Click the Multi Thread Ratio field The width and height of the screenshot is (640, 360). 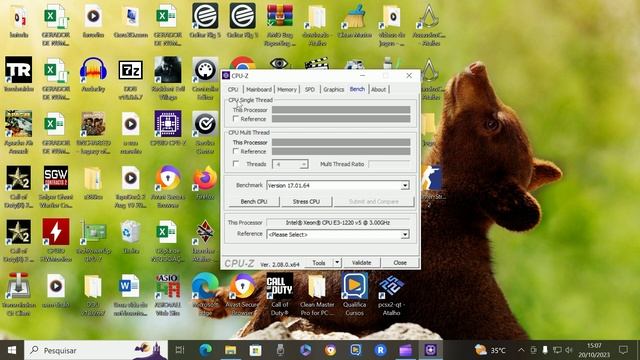(x=389, y=164)
